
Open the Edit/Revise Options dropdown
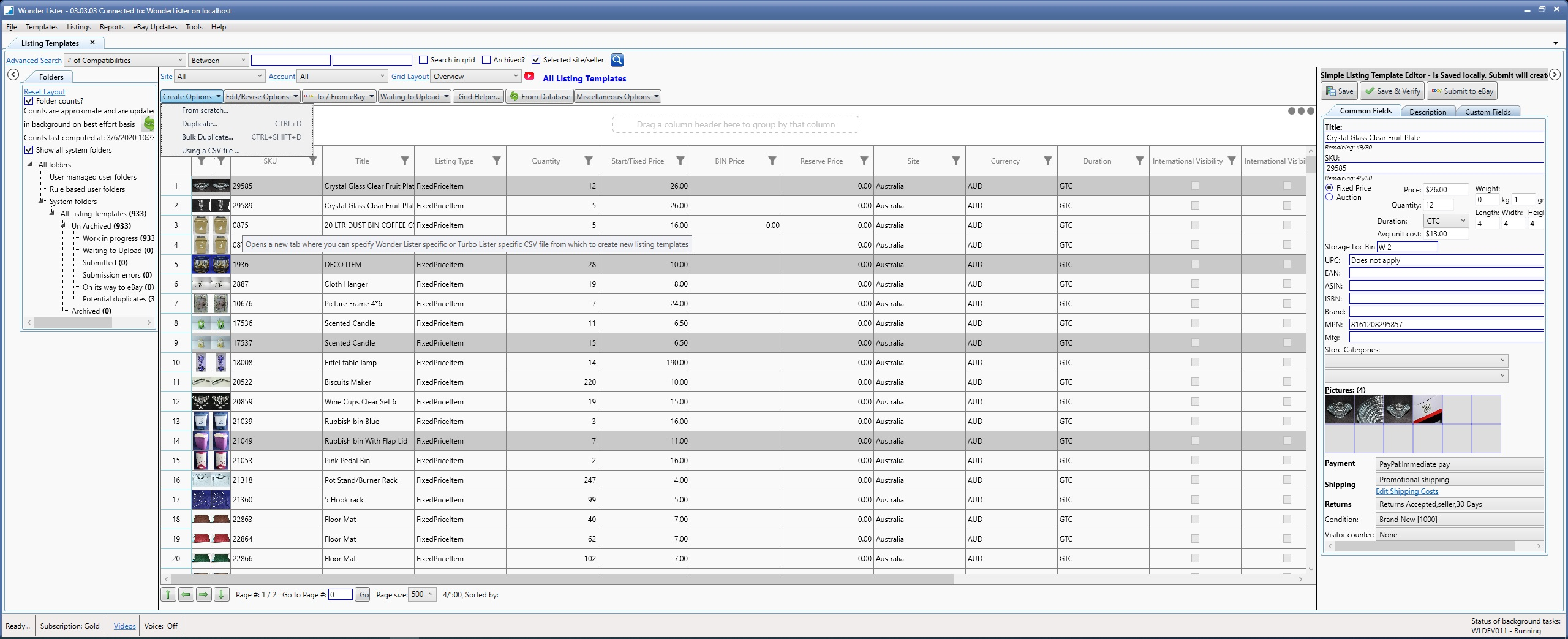(x=262, y=97)
